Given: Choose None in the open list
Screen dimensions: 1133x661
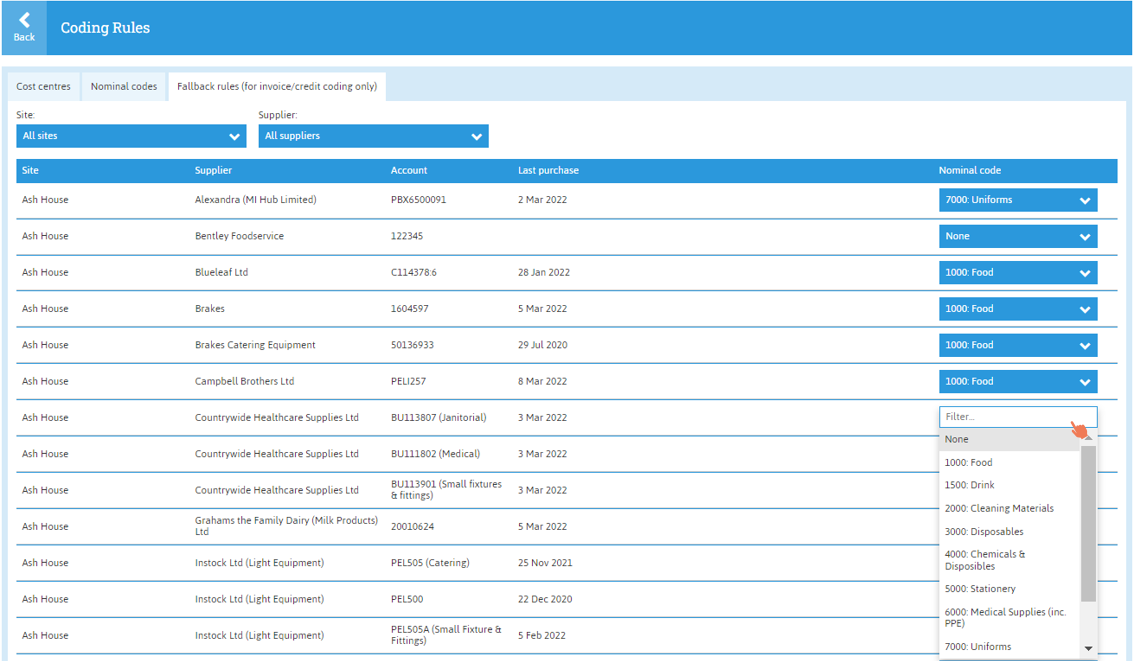Looking at the screenshot, I should 1009,439.
